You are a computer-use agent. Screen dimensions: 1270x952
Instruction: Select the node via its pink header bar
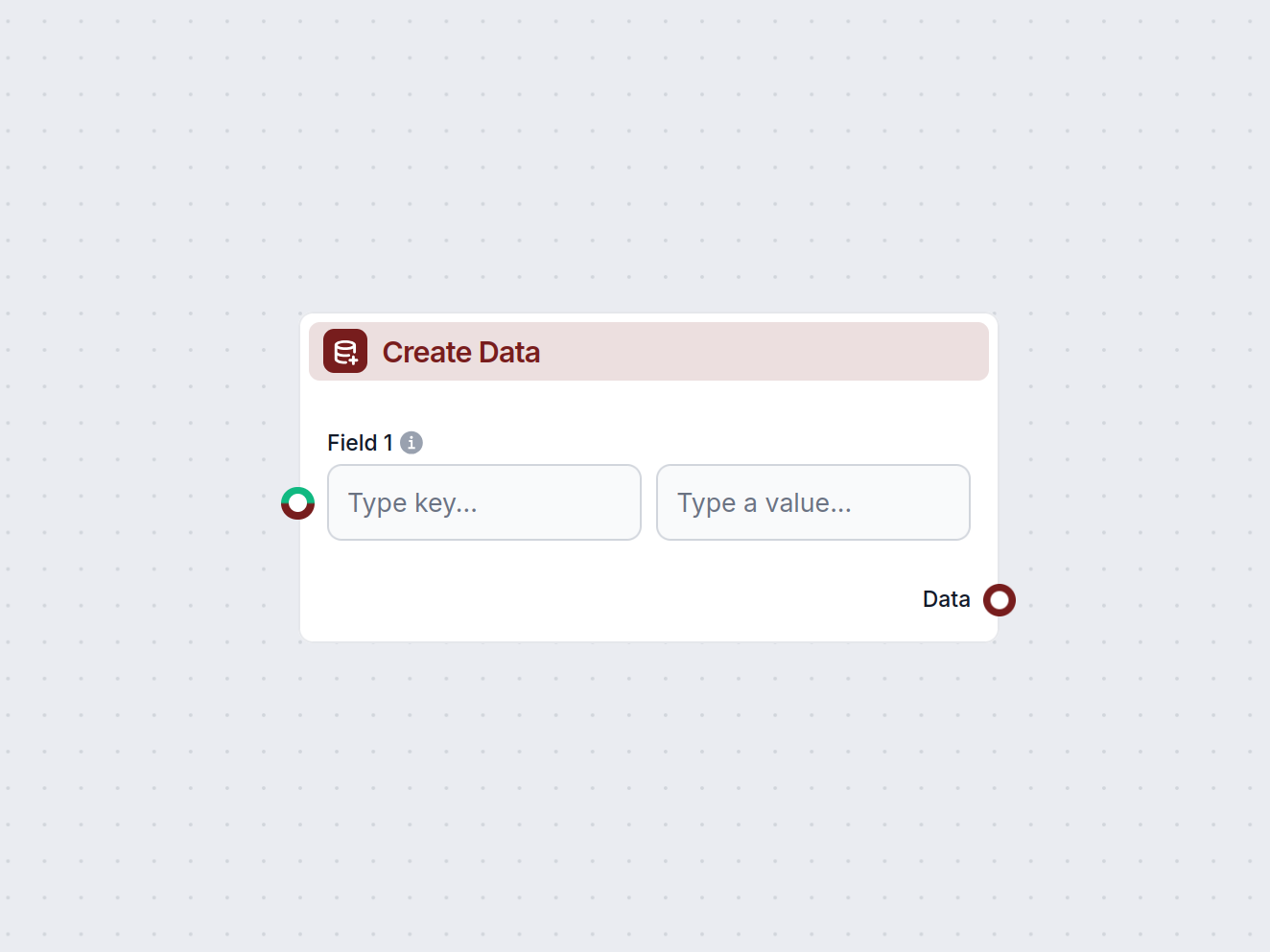[x=767, y=352]
